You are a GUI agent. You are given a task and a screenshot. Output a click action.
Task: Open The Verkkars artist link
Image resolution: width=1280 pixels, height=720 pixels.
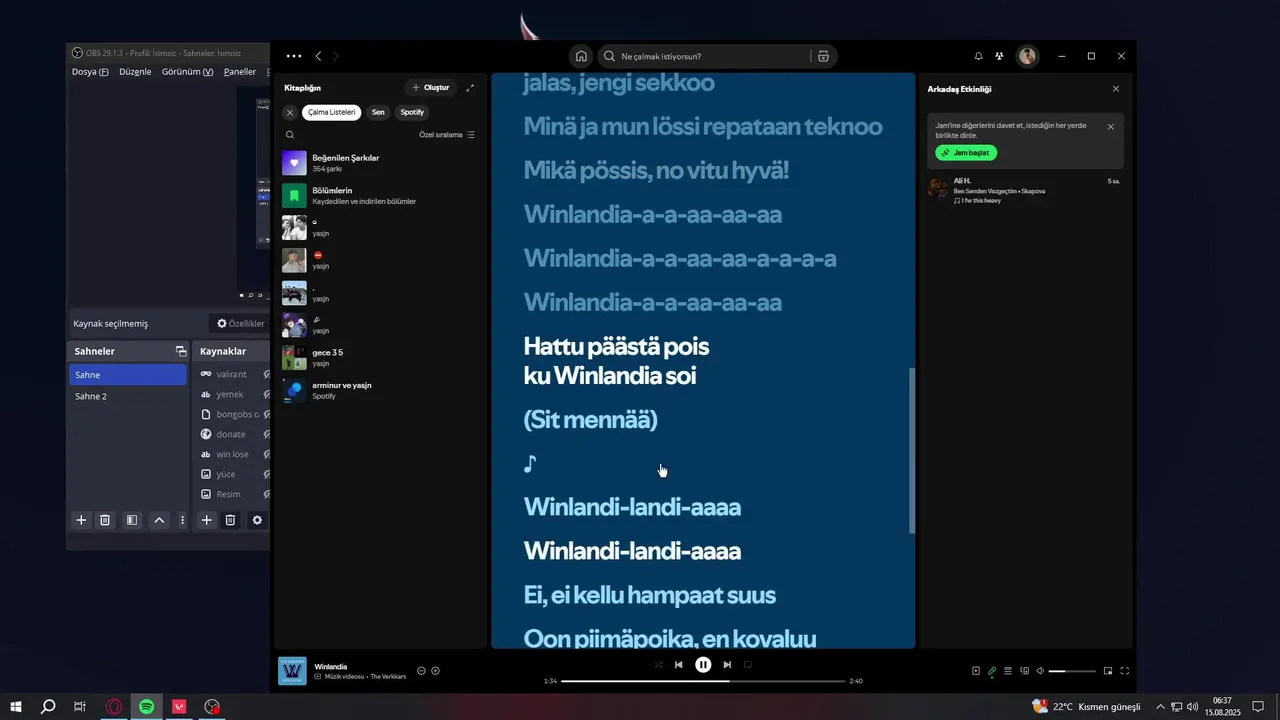coord(388,677)
